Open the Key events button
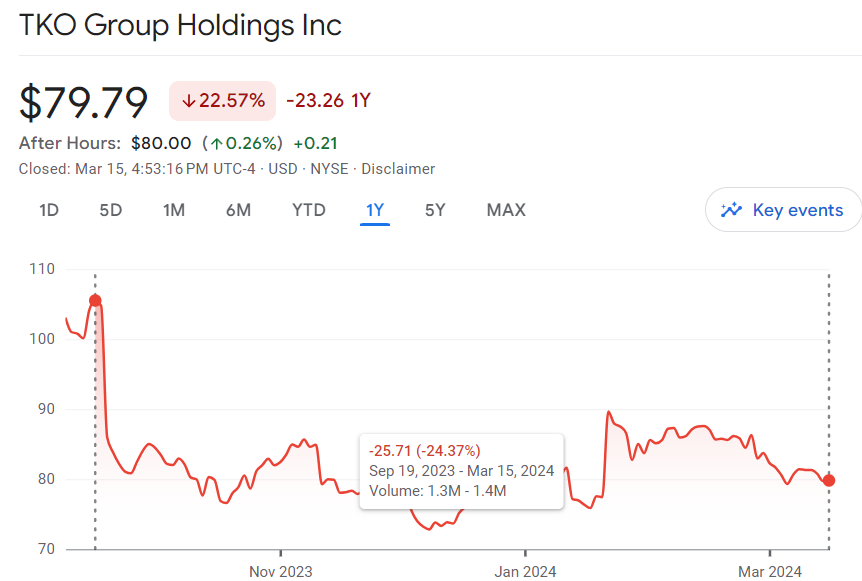862x581 pixels. (783, 210)
